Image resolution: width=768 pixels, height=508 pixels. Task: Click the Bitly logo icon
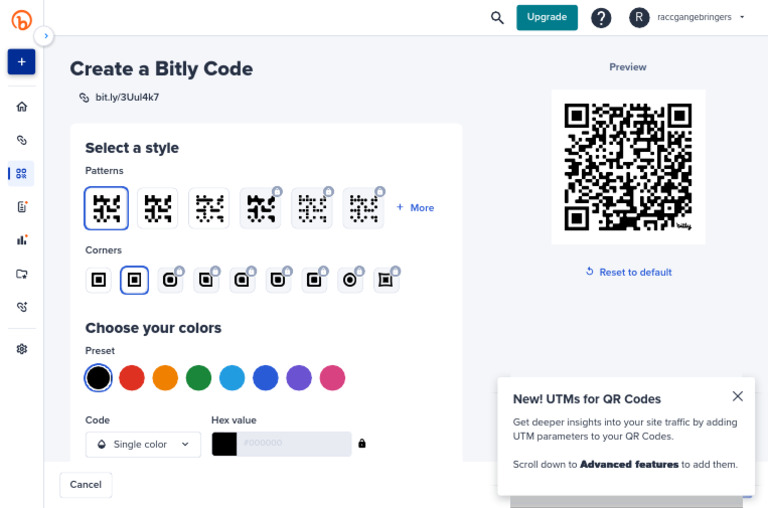[21, 20]
